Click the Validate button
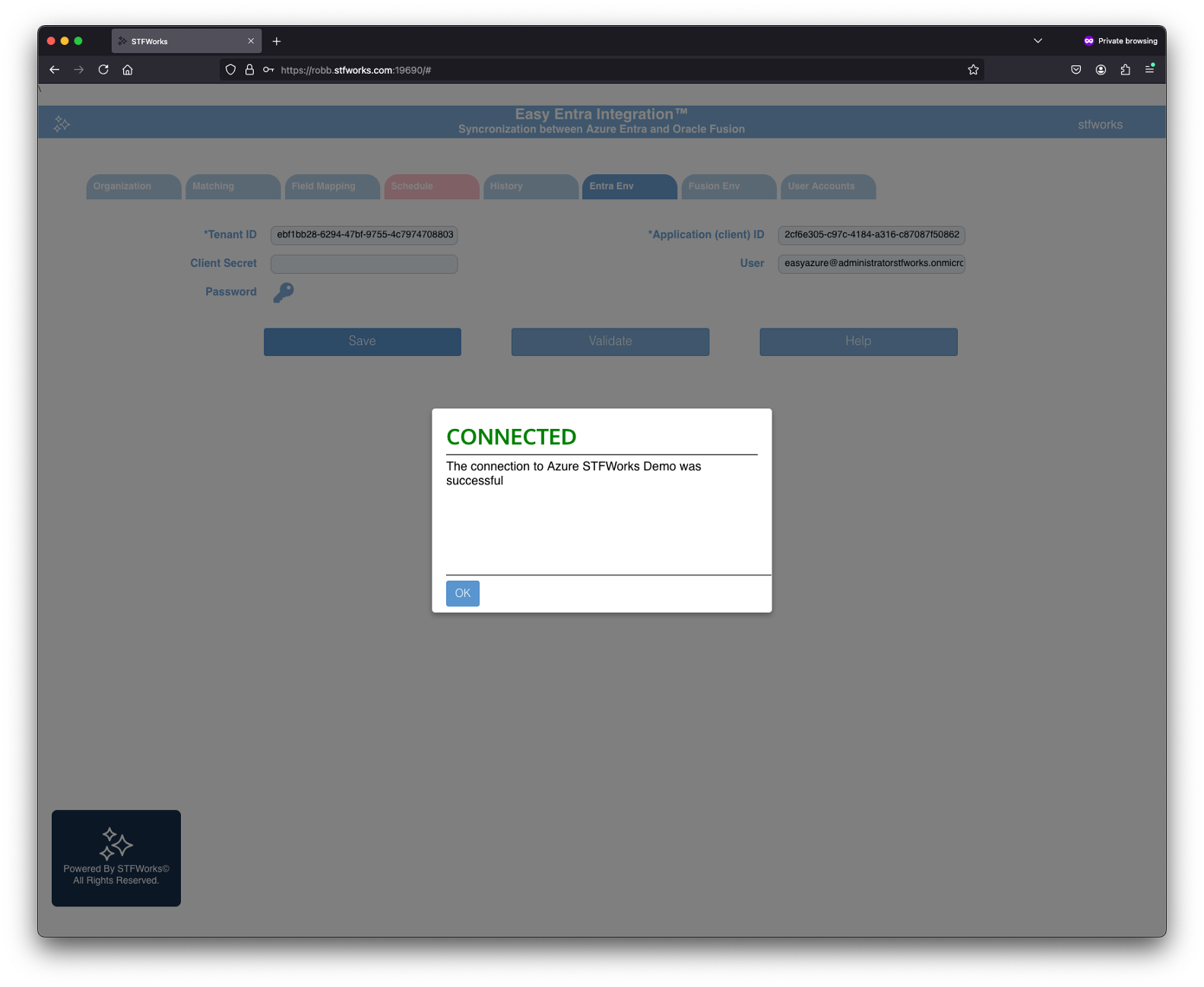The width and height of the screenshot is (1204, 987). 610,341
